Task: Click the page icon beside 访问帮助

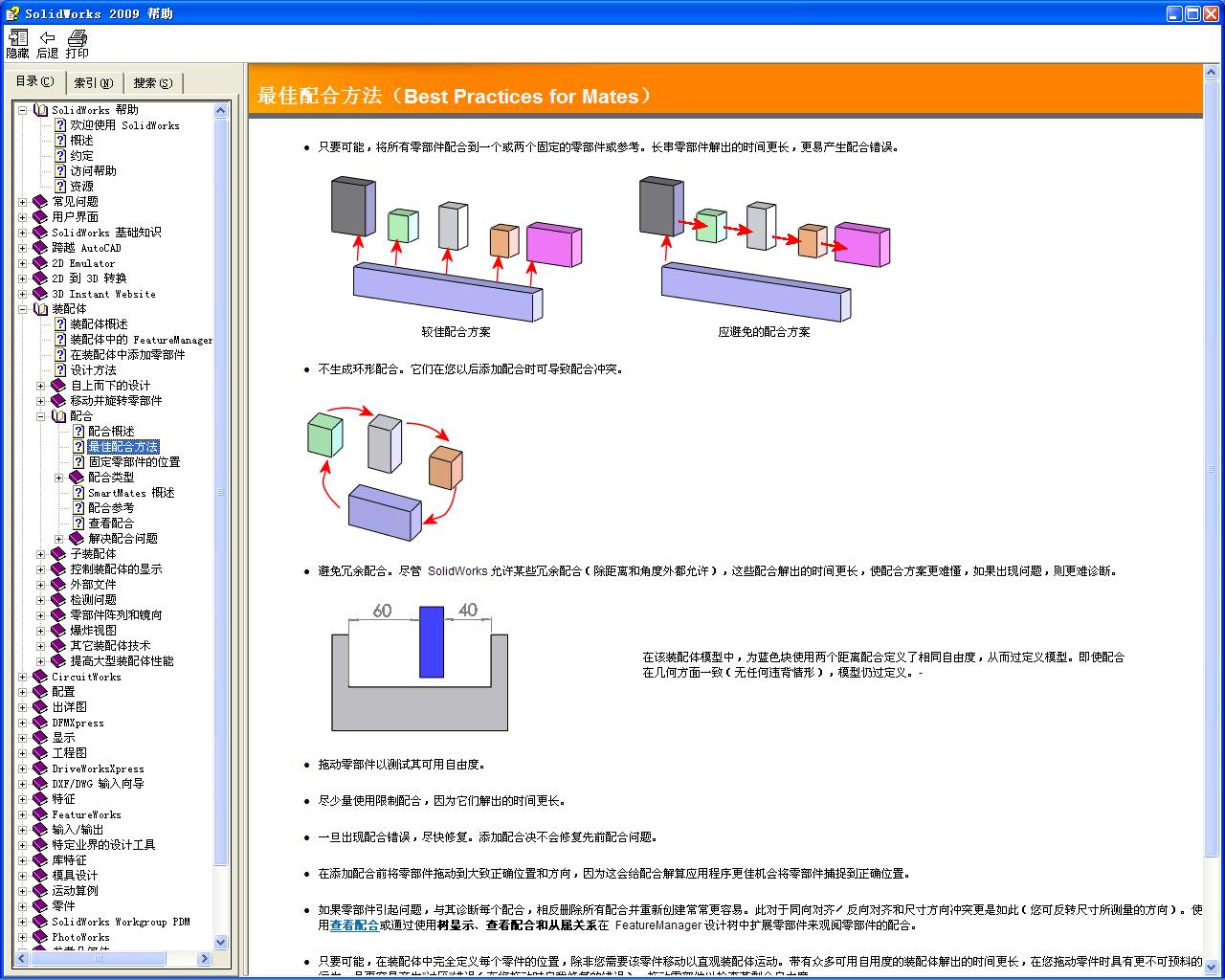Action: coord(60,171)
